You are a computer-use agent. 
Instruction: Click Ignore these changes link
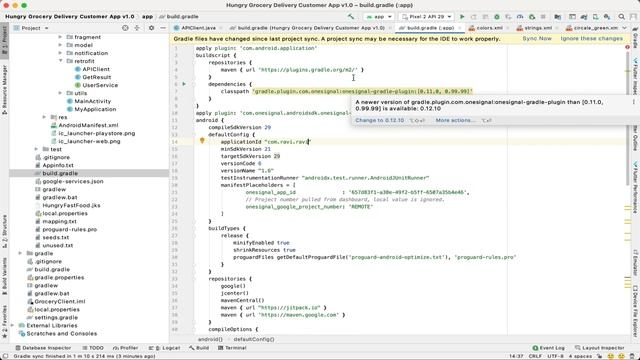tap(591, 38)
